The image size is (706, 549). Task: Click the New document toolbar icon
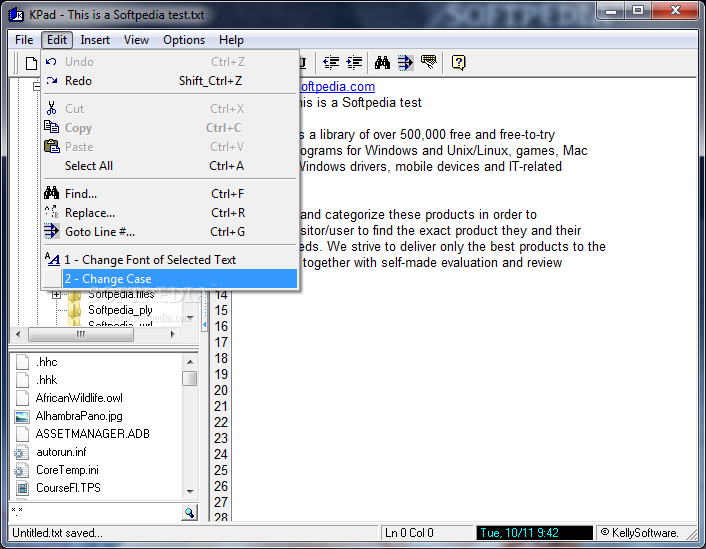[x=31, y=63]
